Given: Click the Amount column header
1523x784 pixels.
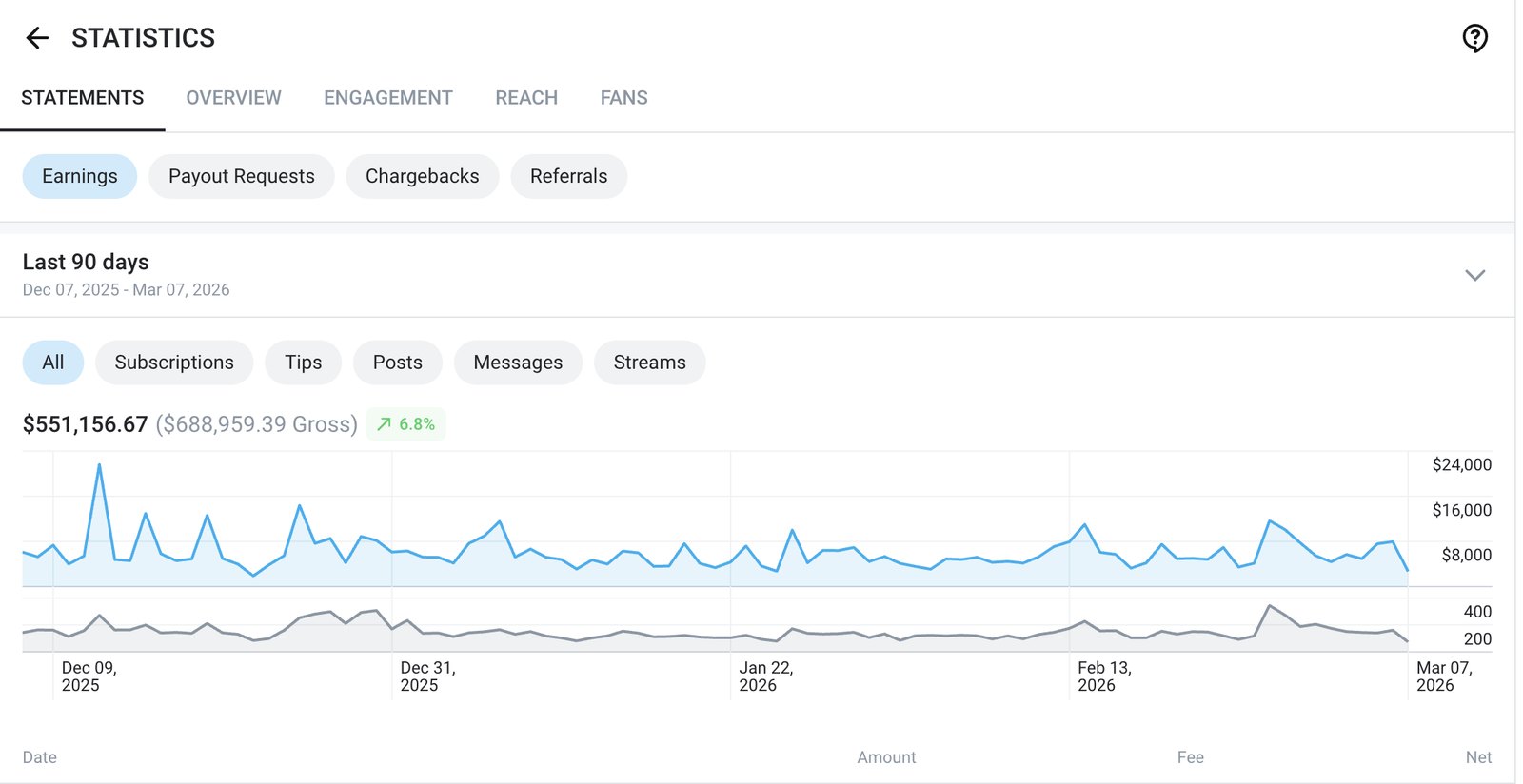Looking at the screenshot, I should click(x=886, y=757).
